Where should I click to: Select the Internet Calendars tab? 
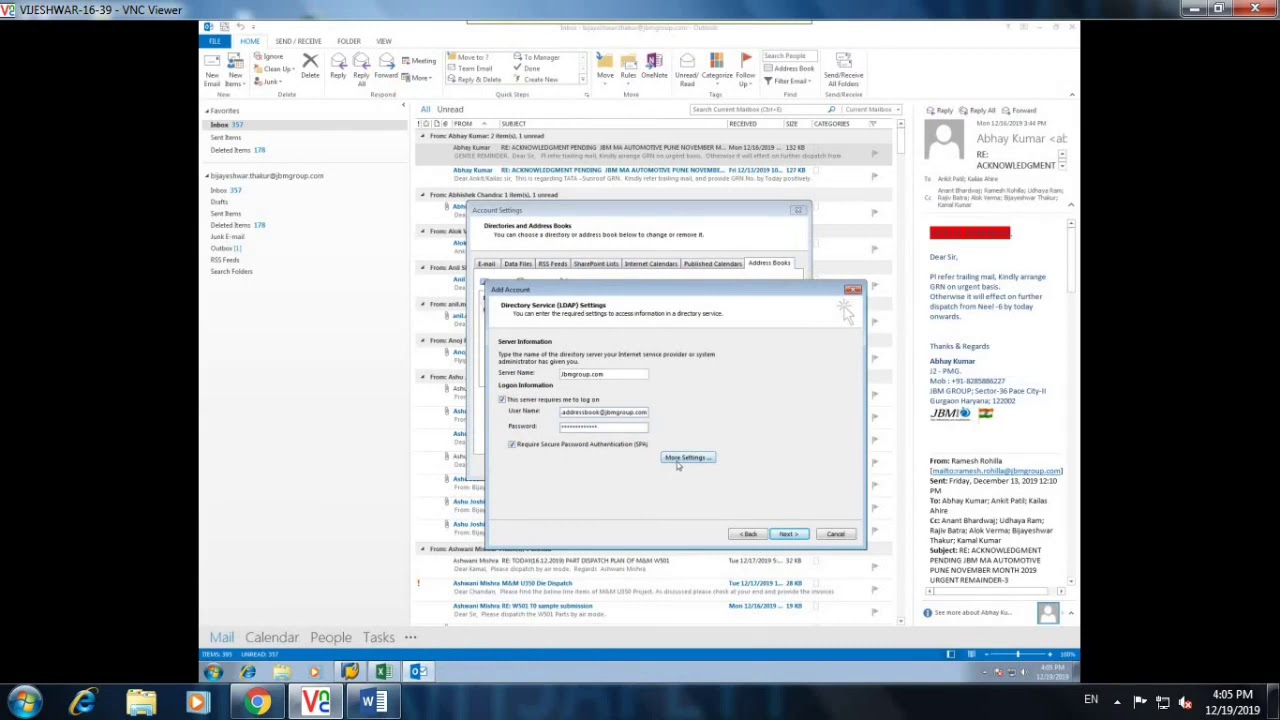click(651, 264)
